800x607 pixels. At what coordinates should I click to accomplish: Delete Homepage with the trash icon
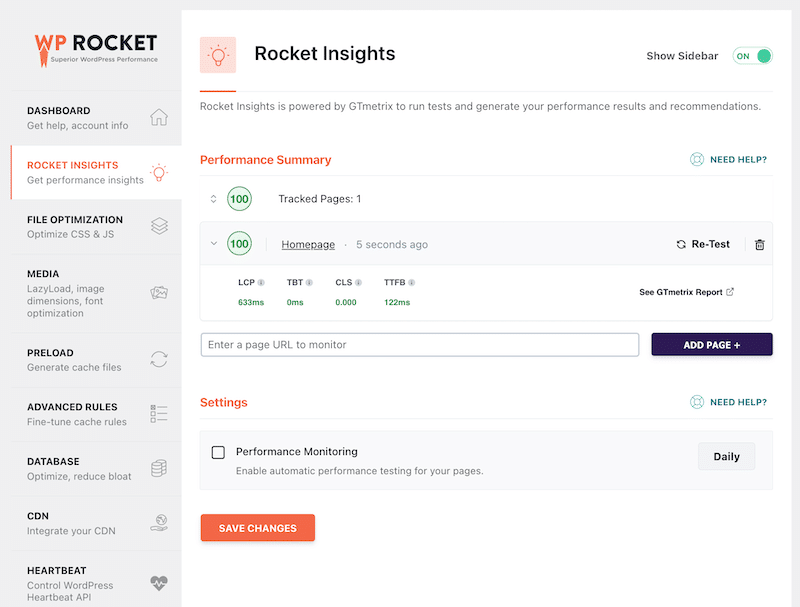pos(760,245)
